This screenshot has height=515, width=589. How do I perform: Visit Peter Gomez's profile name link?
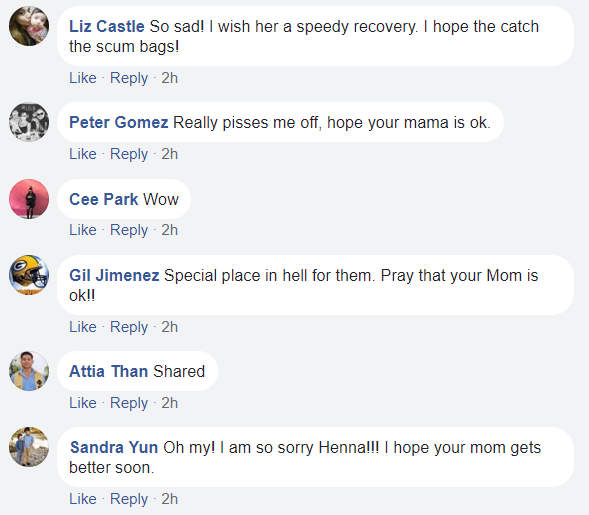118,122
